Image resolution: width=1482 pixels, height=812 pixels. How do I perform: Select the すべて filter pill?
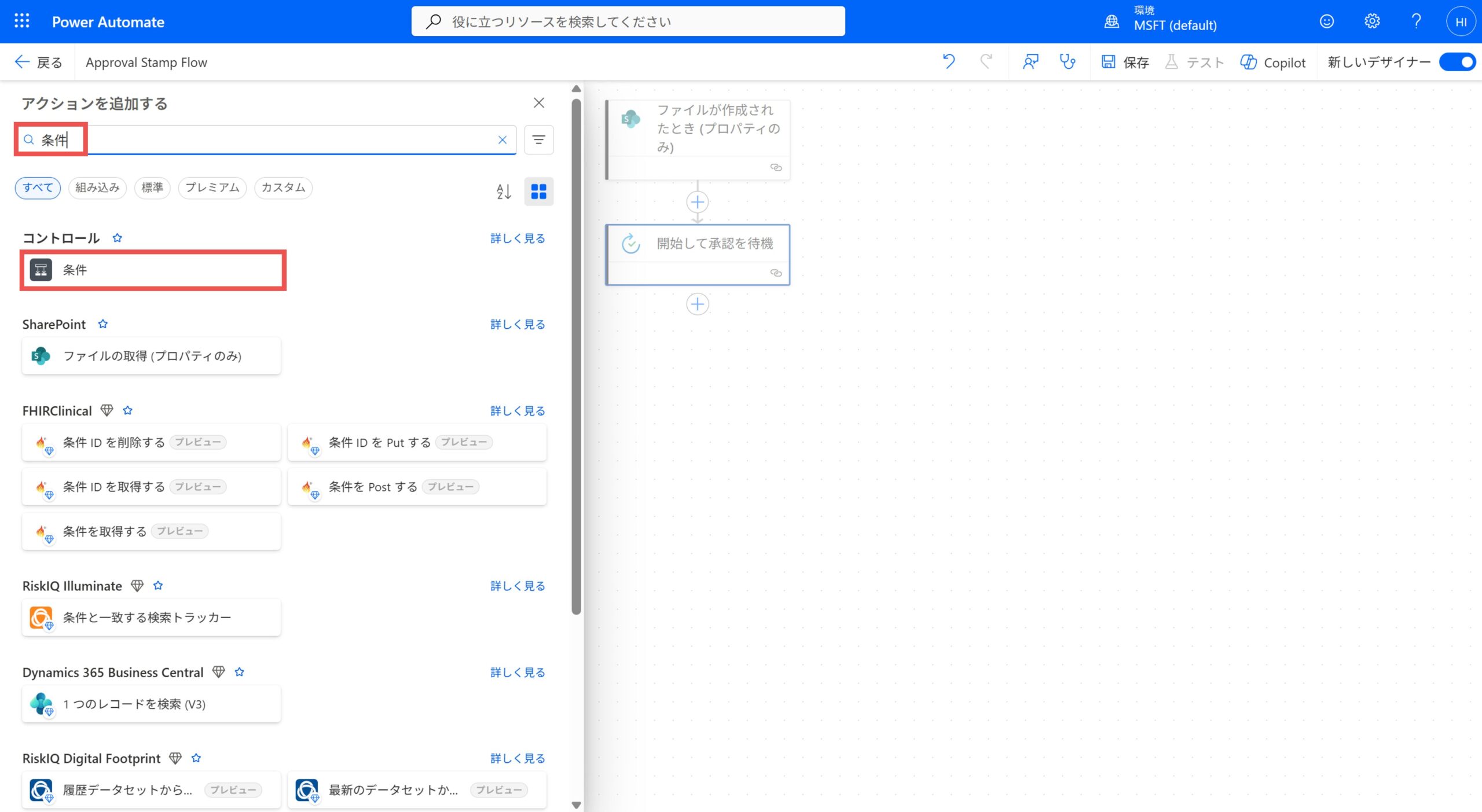[37, 188]
